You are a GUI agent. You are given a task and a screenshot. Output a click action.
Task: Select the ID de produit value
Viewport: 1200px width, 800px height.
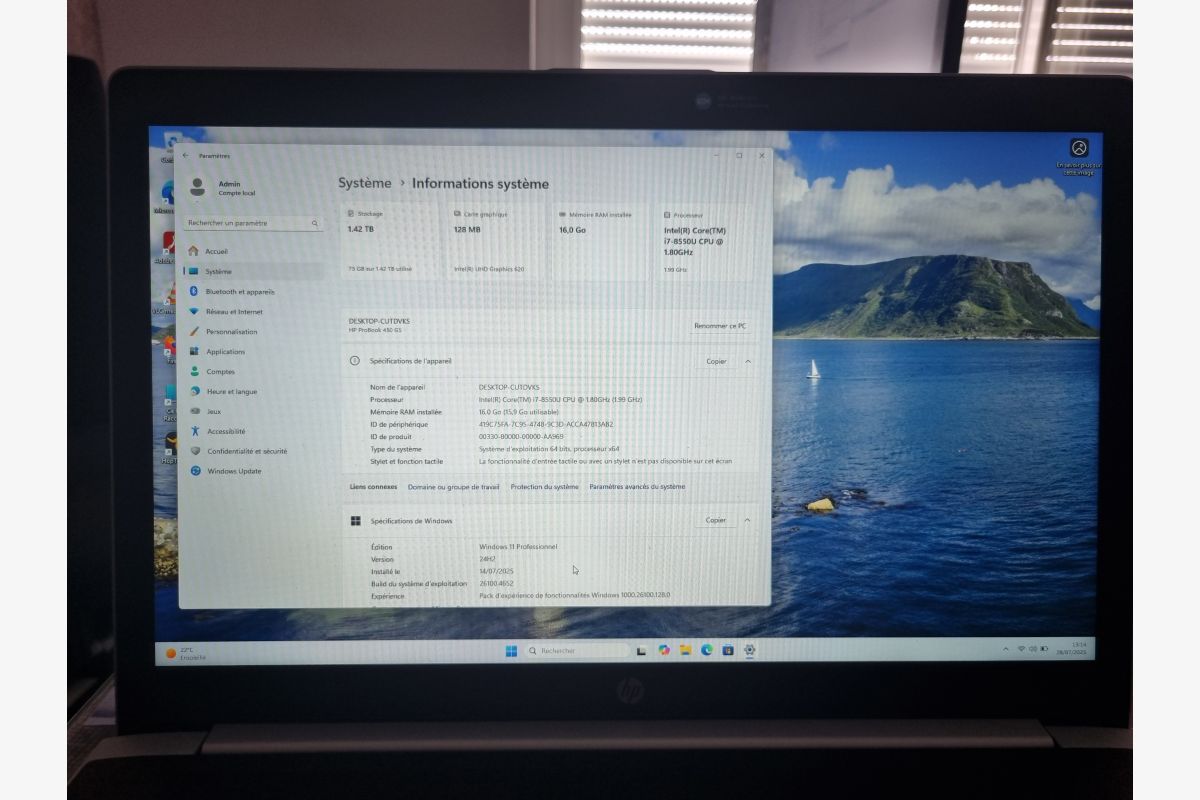[521, 436]
